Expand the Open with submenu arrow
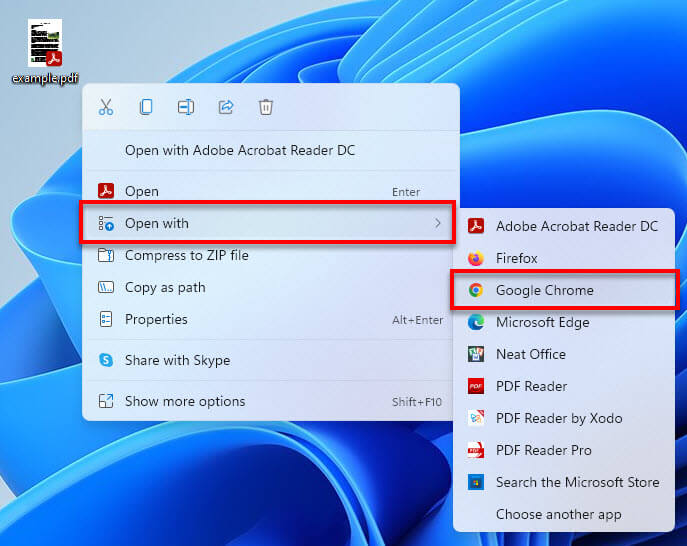 [x=438, y=223]
